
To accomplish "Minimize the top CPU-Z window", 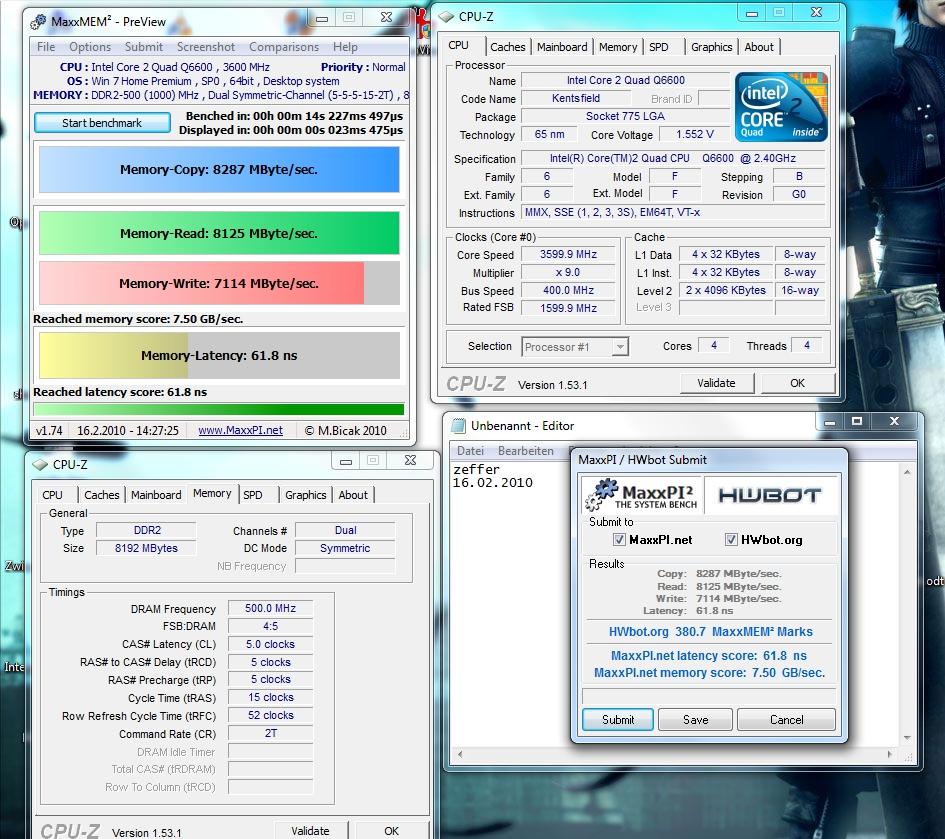I will tap(752, 13).
